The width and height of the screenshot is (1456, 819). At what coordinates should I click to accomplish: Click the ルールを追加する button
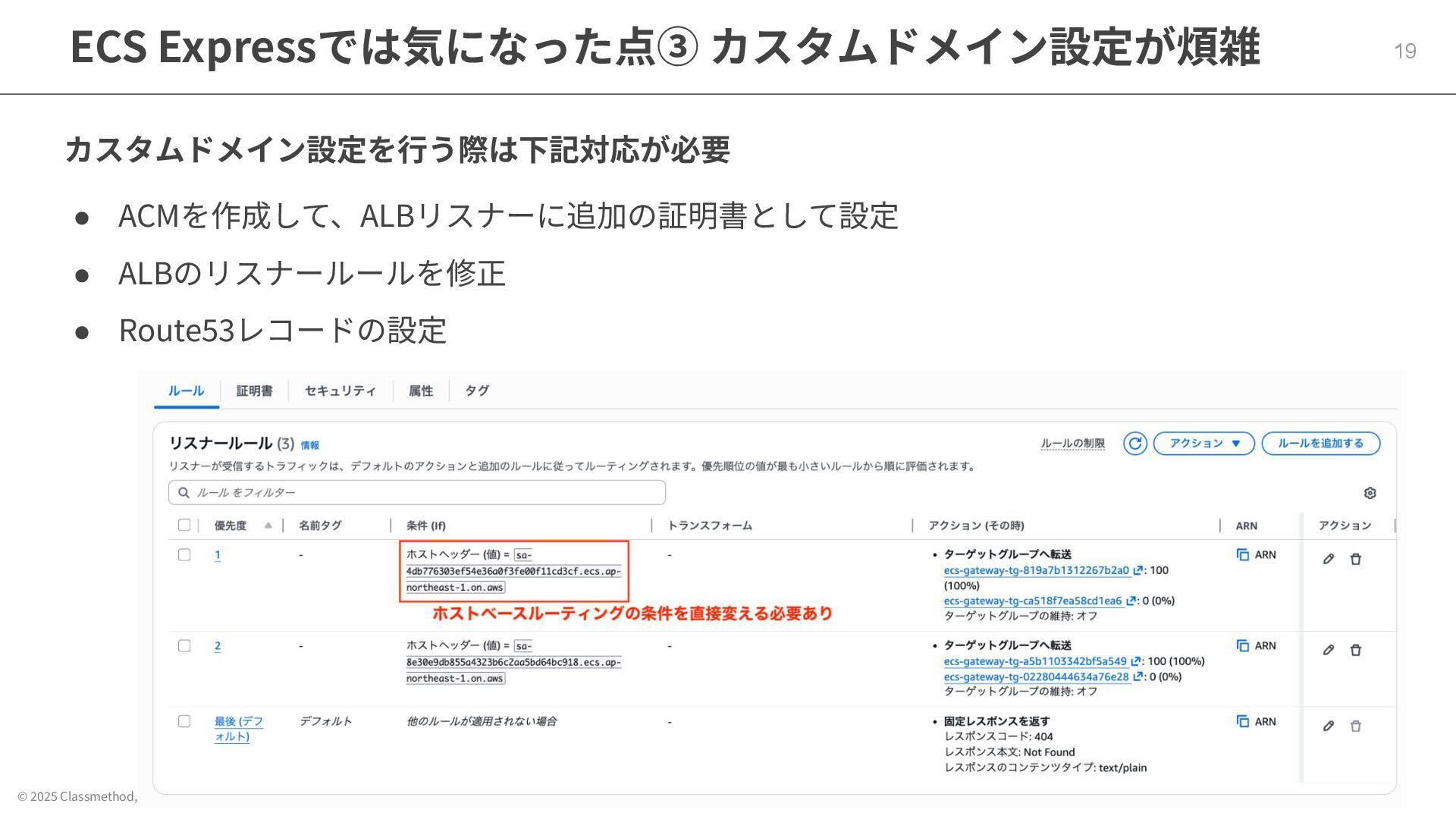1320,444
